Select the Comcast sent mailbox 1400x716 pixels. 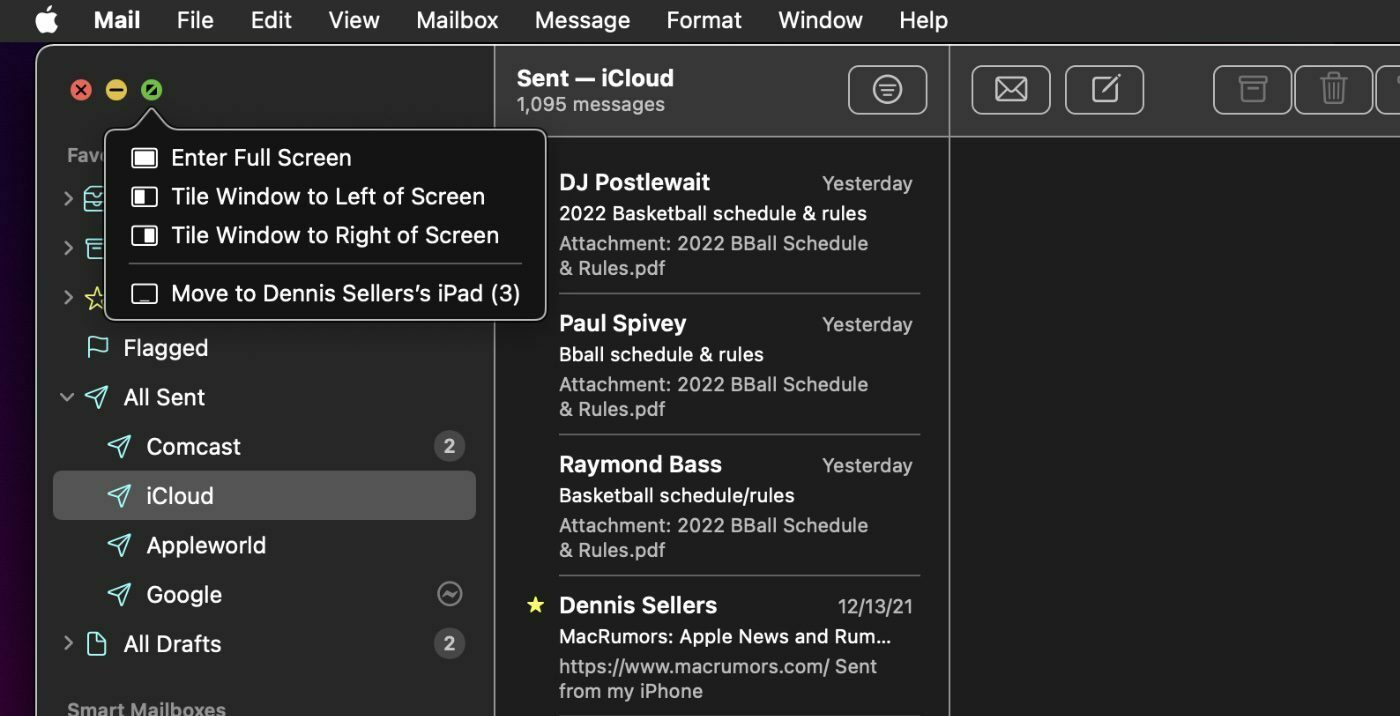(x=264, y=446)
